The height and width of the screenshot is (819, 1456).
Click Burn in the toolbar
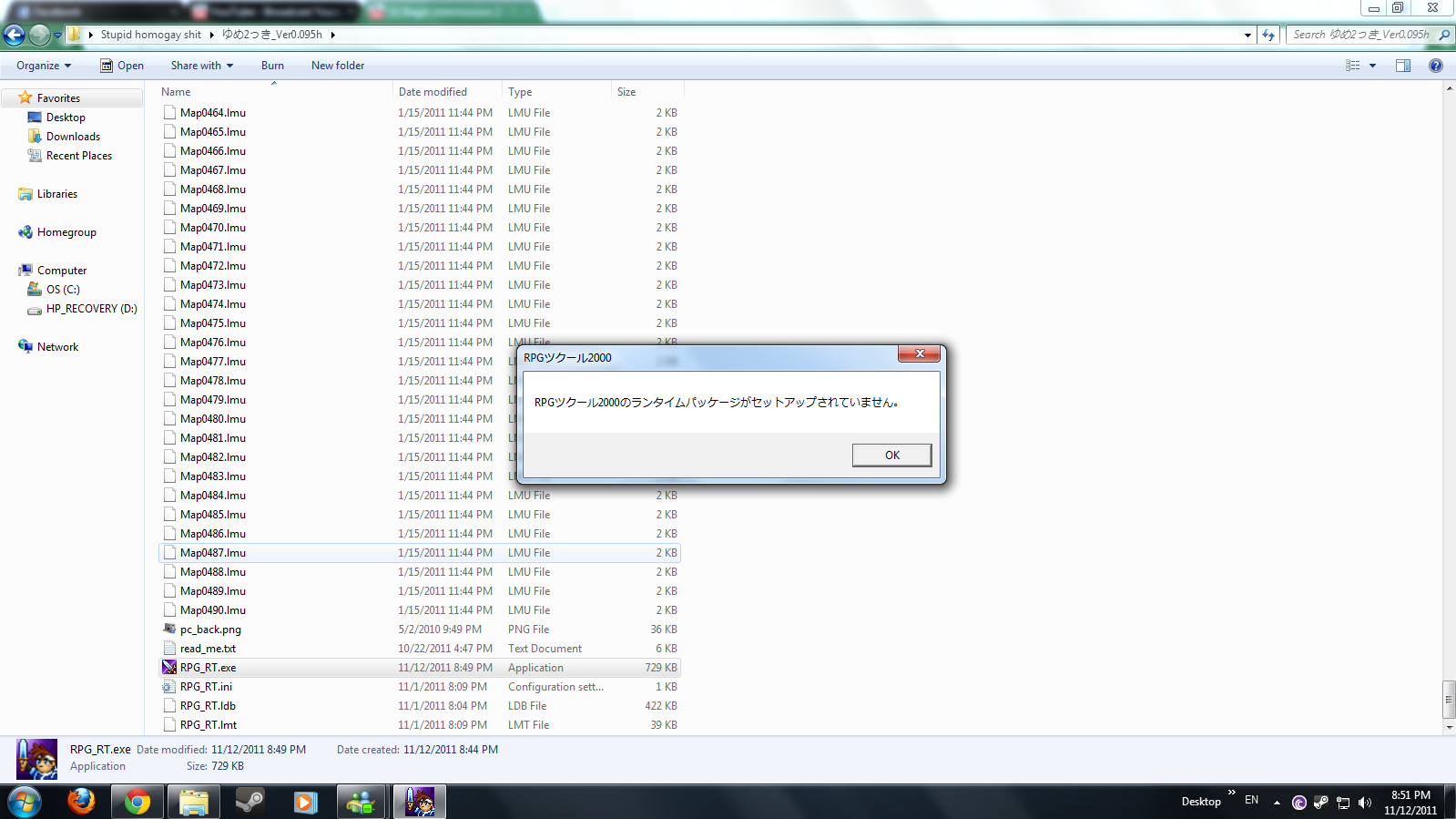point(272,66)
